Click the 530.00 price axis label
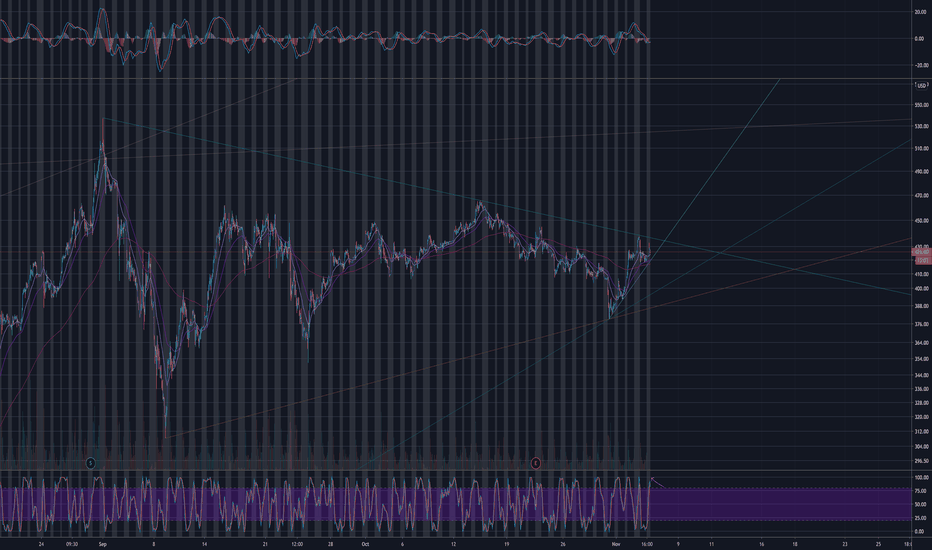 pos(921,126)
